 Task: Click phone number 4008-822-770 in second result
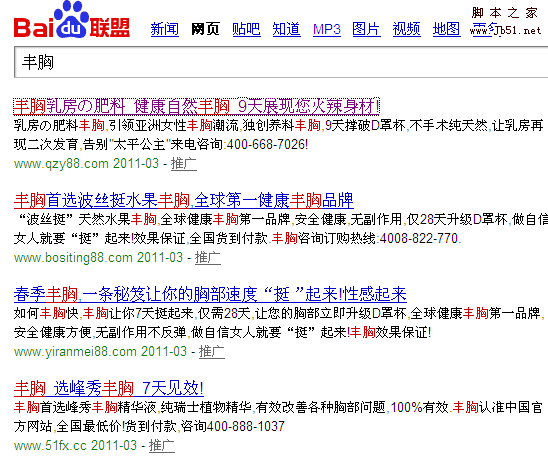[419, 238]
